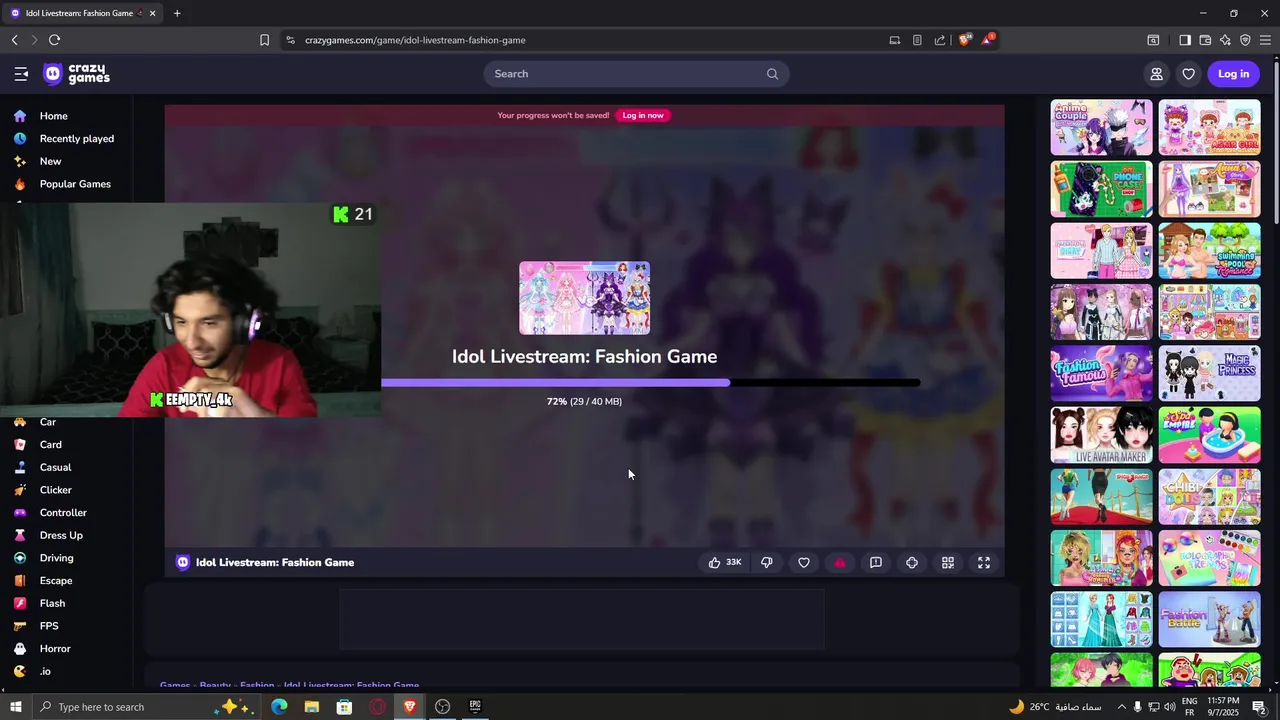Reload the page in browser toolbar
1280x720 pixels.
pos(54,40)
